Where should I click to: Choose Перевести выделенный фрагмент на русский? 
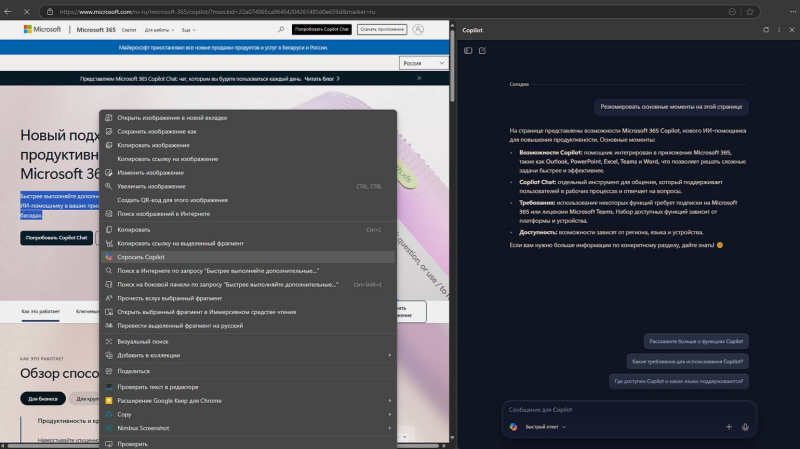(248, 326)
